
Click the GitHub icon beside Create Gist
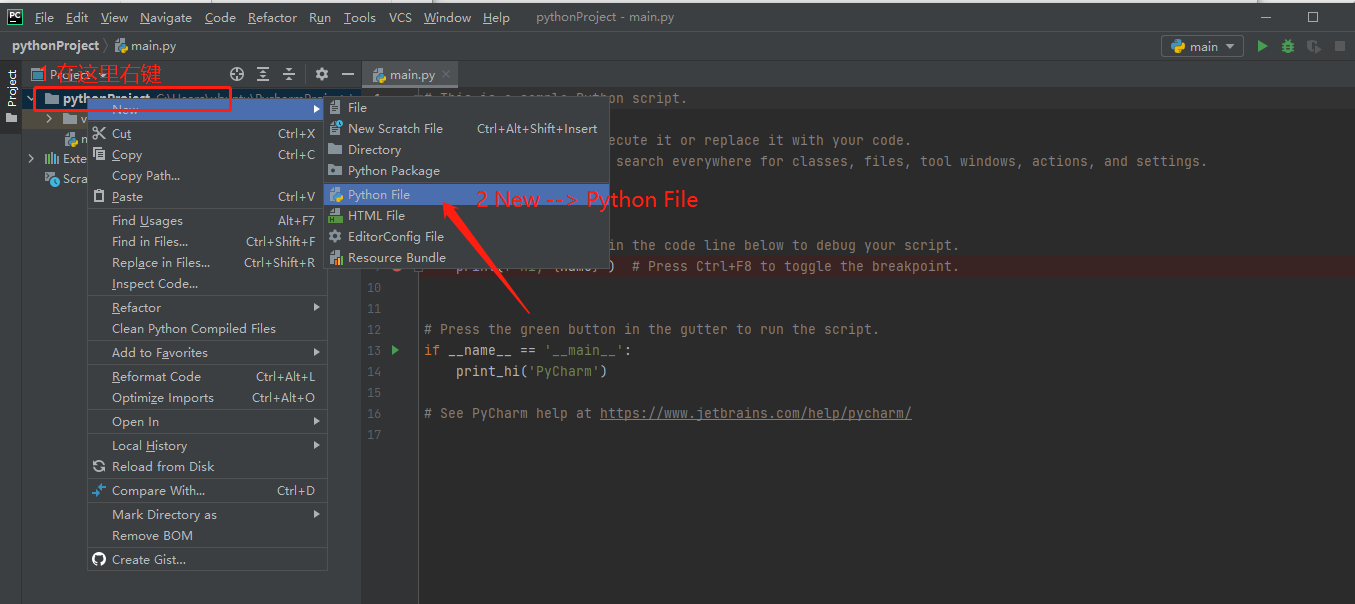click(99, 559)
